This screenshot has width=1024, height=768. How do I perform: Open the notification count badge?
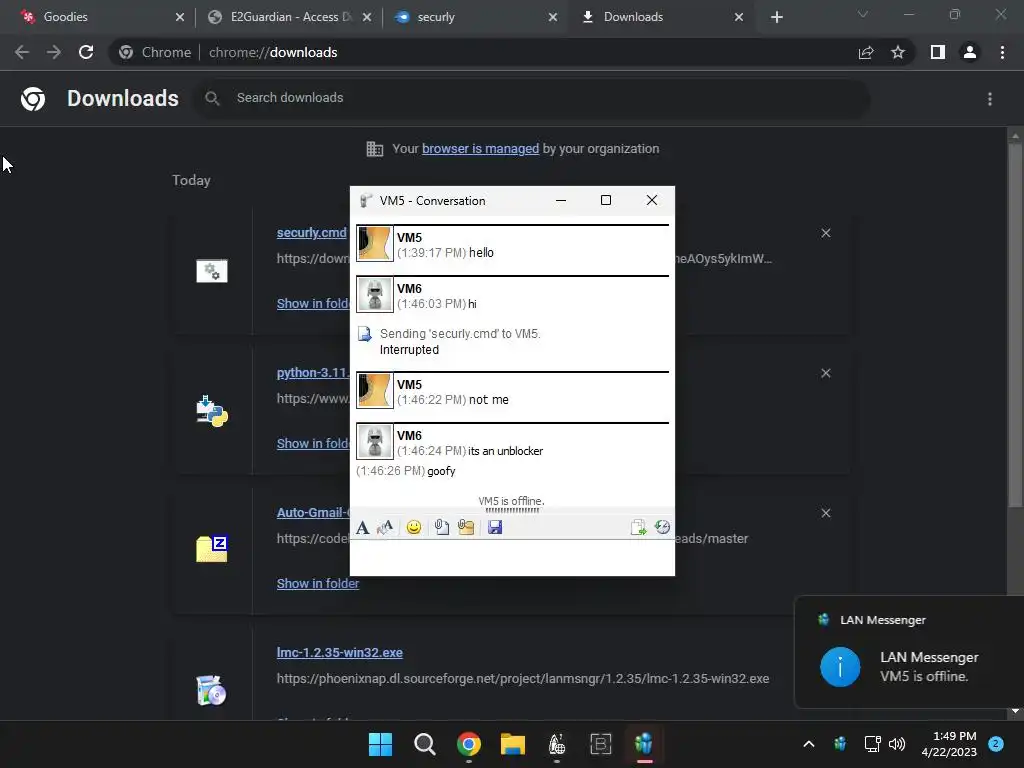pyautogui.click(x=996, y=744)
